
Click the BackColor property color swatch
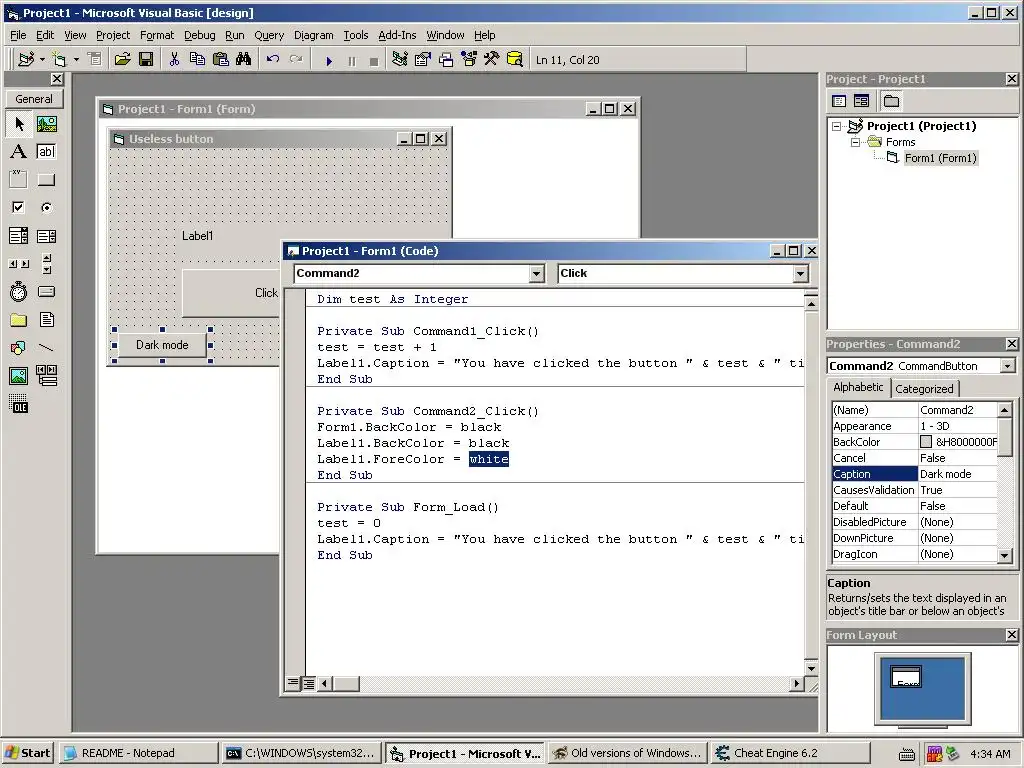click(x=925, y=442)
